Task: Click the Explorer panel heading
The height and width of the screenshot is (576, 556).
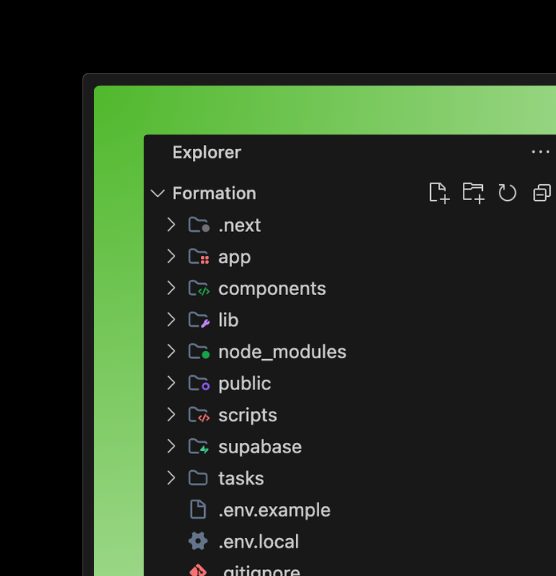Action: pyautogui.click(x=207, y=152)
